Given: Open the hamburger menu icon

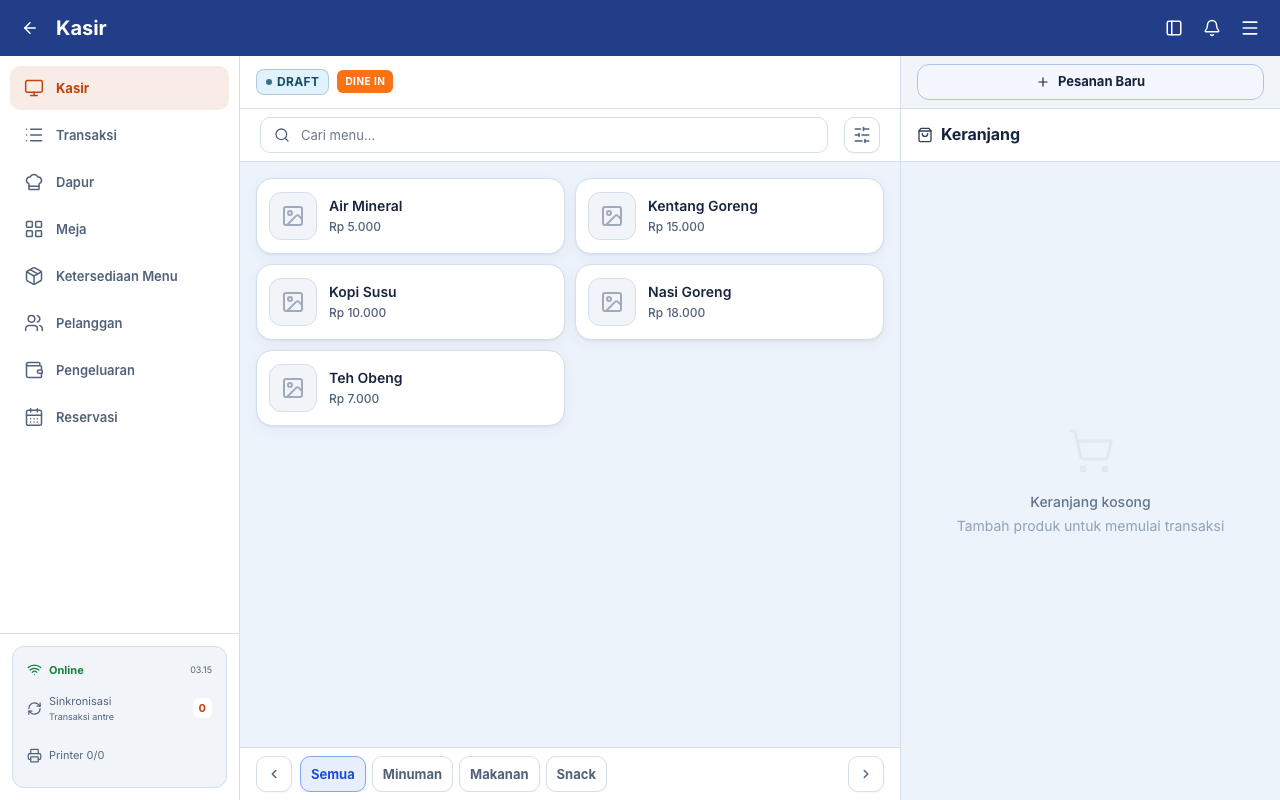Looking at the screenshot, I should click(1250, 28).
